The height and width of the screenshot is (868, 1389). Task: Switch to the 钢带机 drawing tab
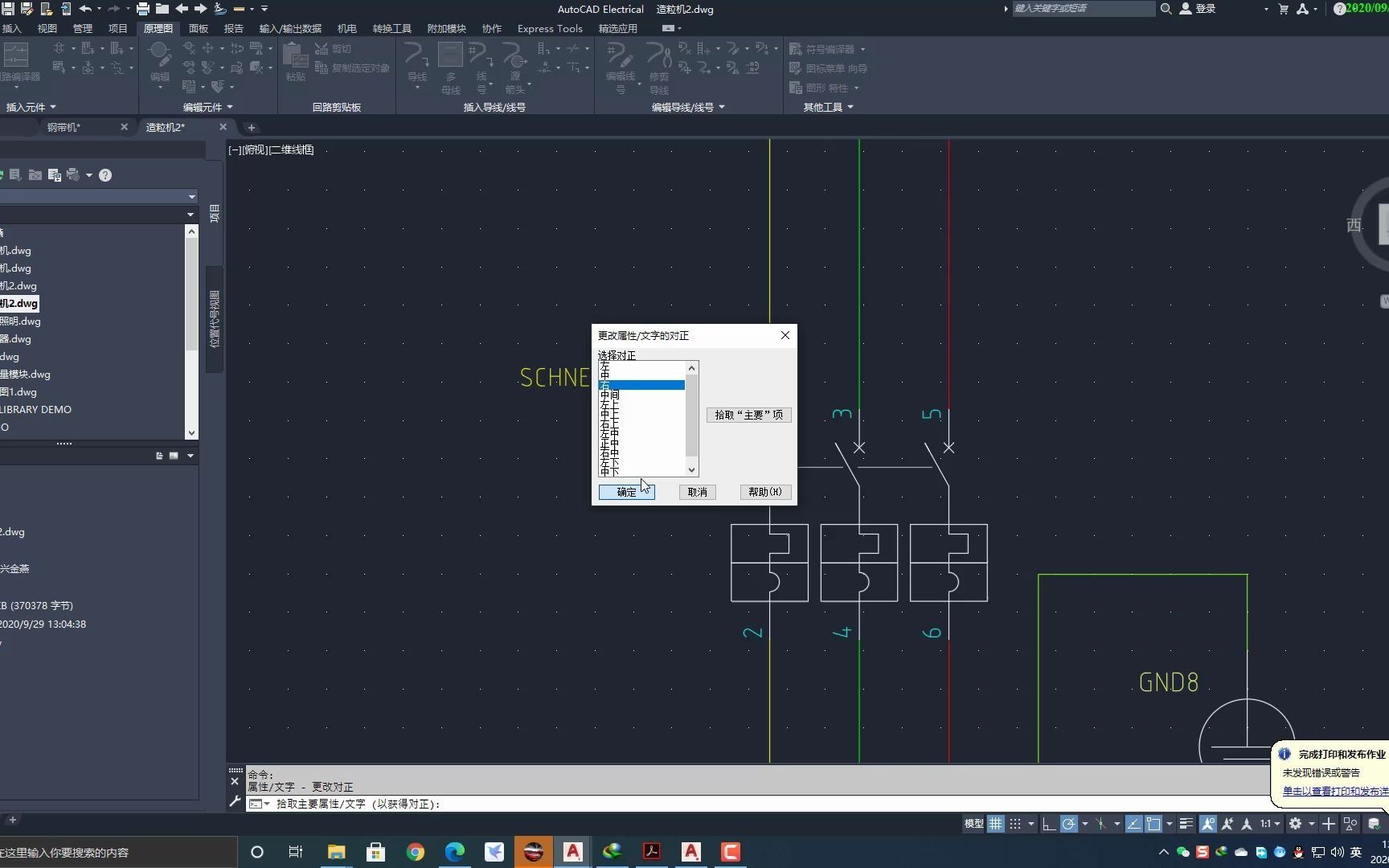[64, 127]
